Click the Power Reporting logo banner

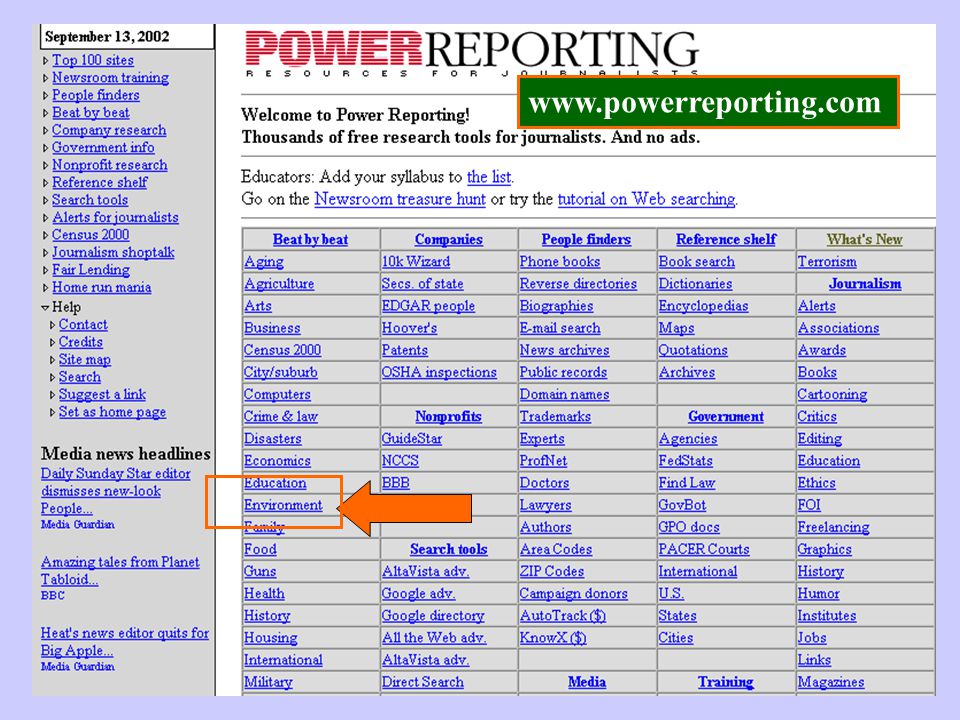click(471, 52)
